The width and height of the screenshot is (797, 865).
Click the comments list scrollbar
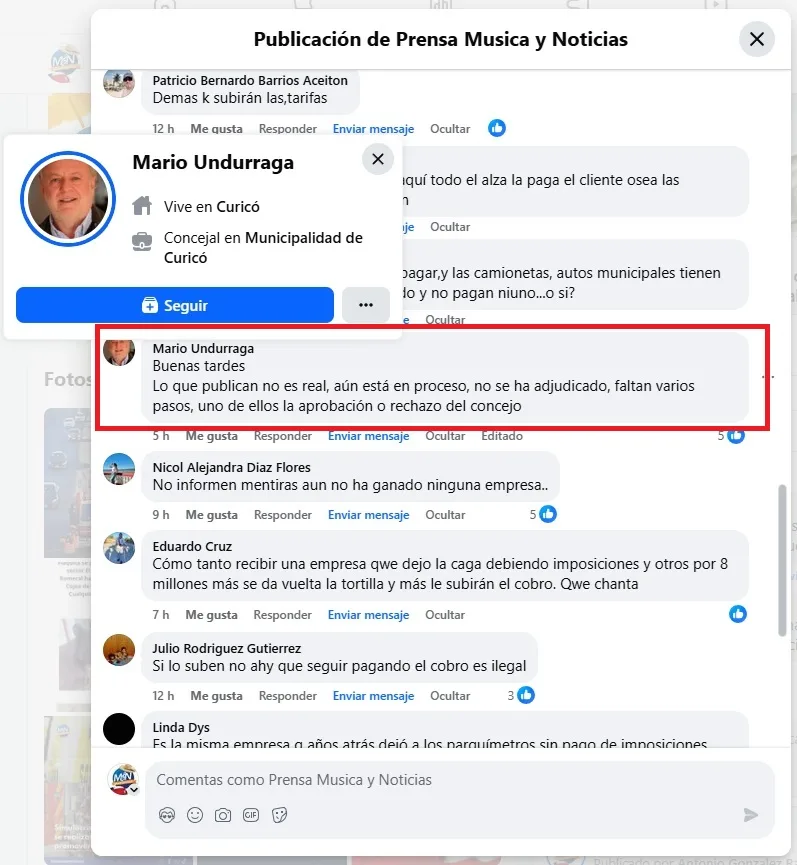point(783,560)
